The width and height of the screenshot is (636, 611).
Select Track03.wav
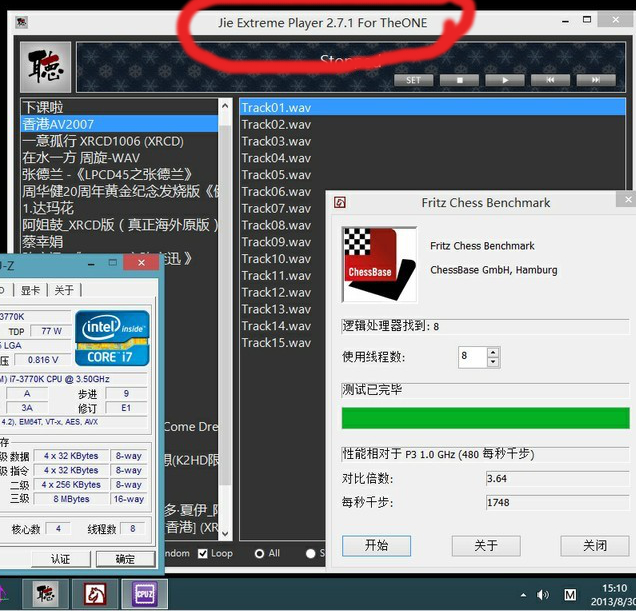coord(432,141)
